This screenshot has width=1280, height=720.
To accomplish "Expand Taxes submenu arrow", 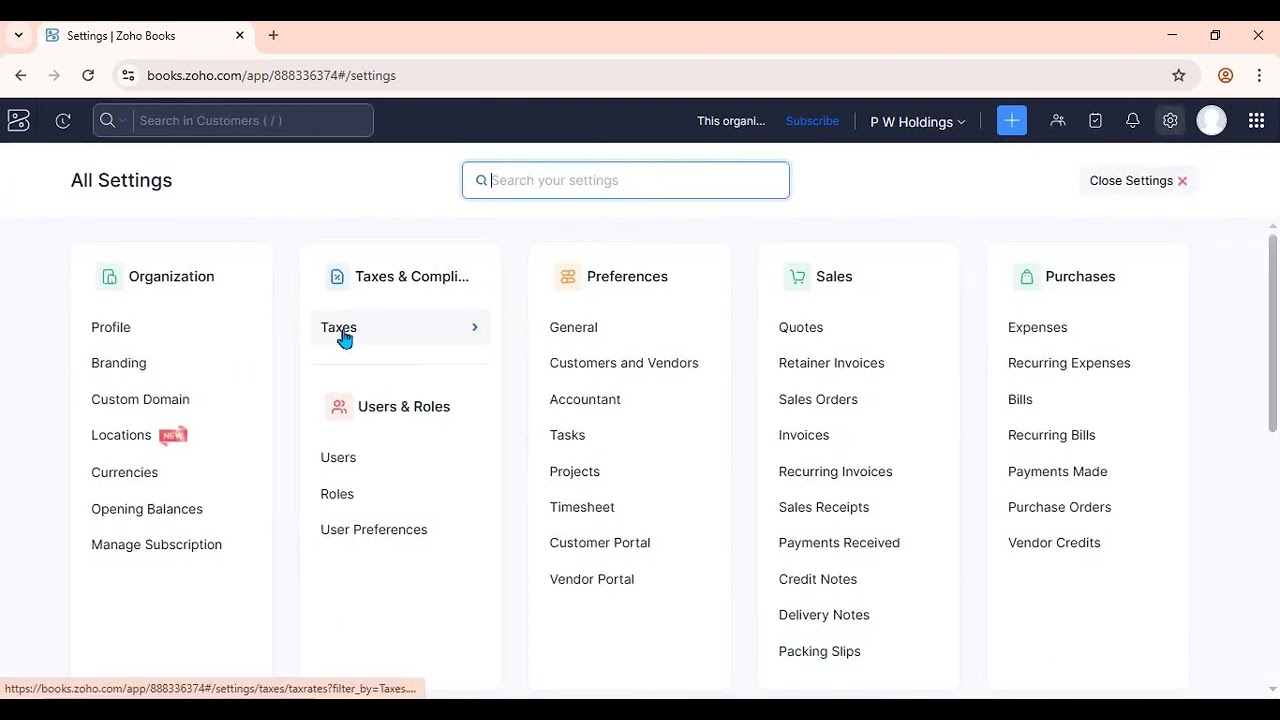I will (x=475, y=327).
